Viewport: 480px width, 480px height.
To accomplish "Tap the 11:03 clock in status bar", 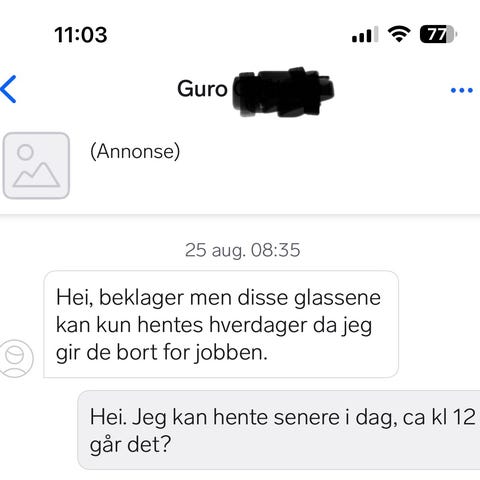I will click(81, 35).
